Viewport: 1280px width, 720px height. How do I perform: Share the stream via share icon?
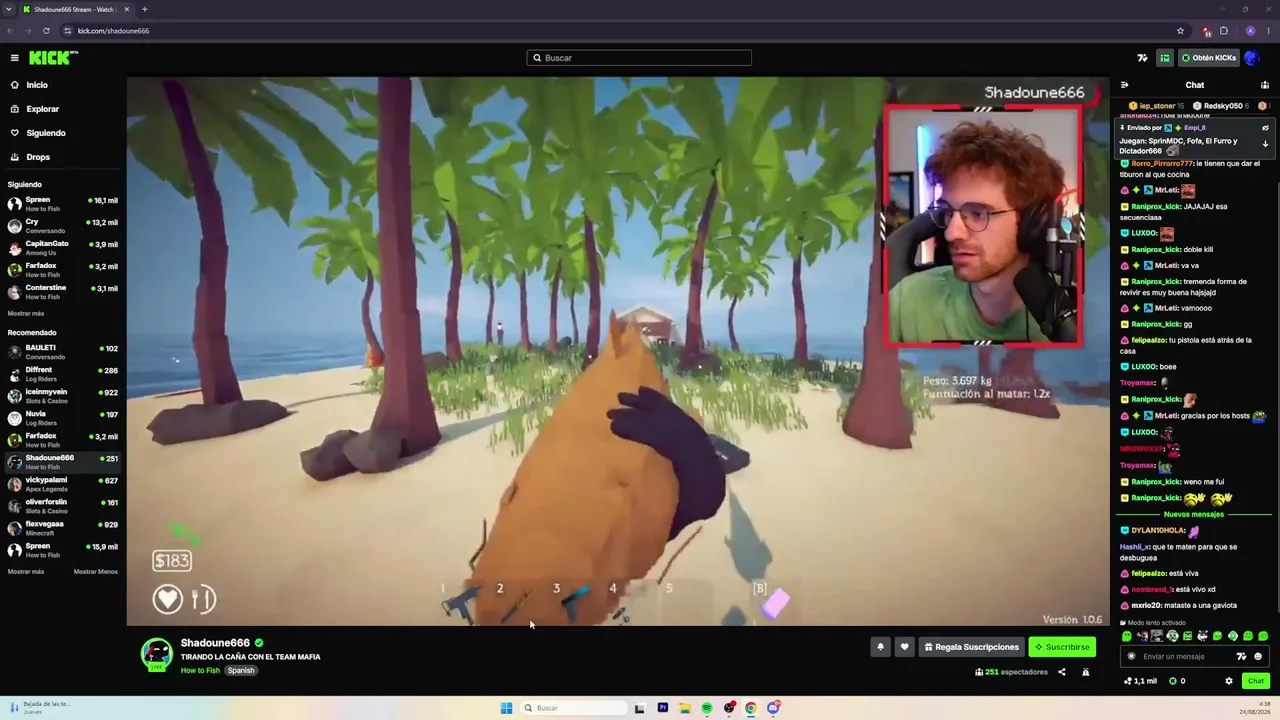pyautogui.click(x=1062, y=672)
